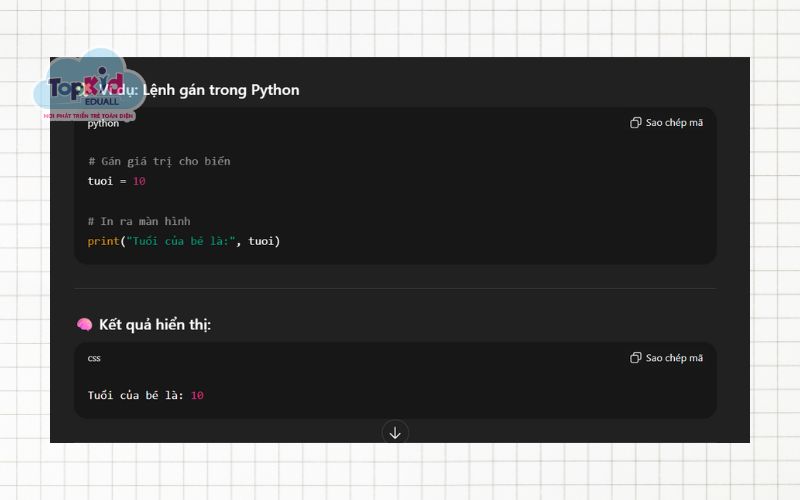800x500 pixels.
Task: Click the 'css' language label
Action: coord(94,358)
